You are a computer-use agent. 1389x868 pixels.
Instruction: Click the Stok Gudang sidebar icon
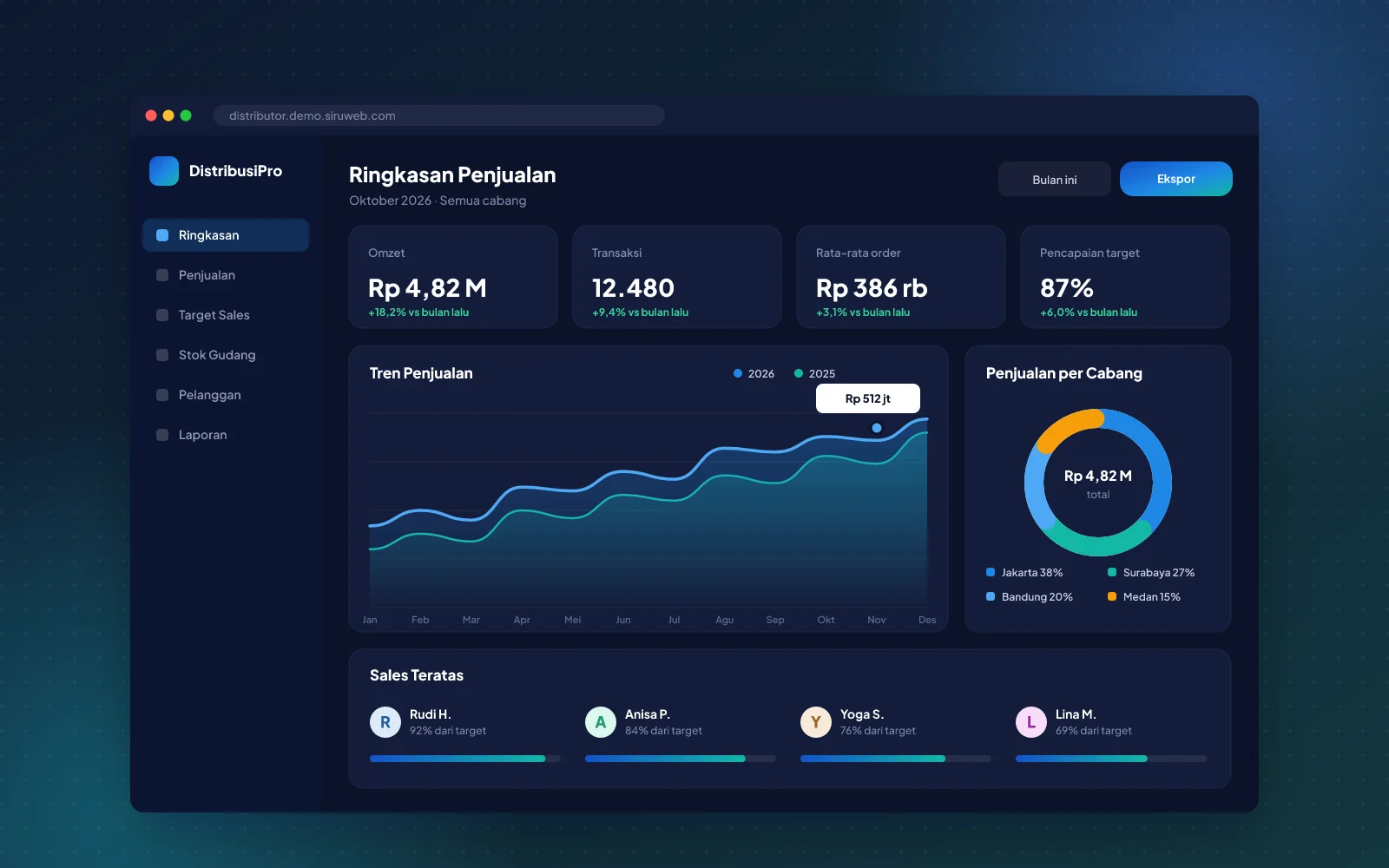point(162,355)
